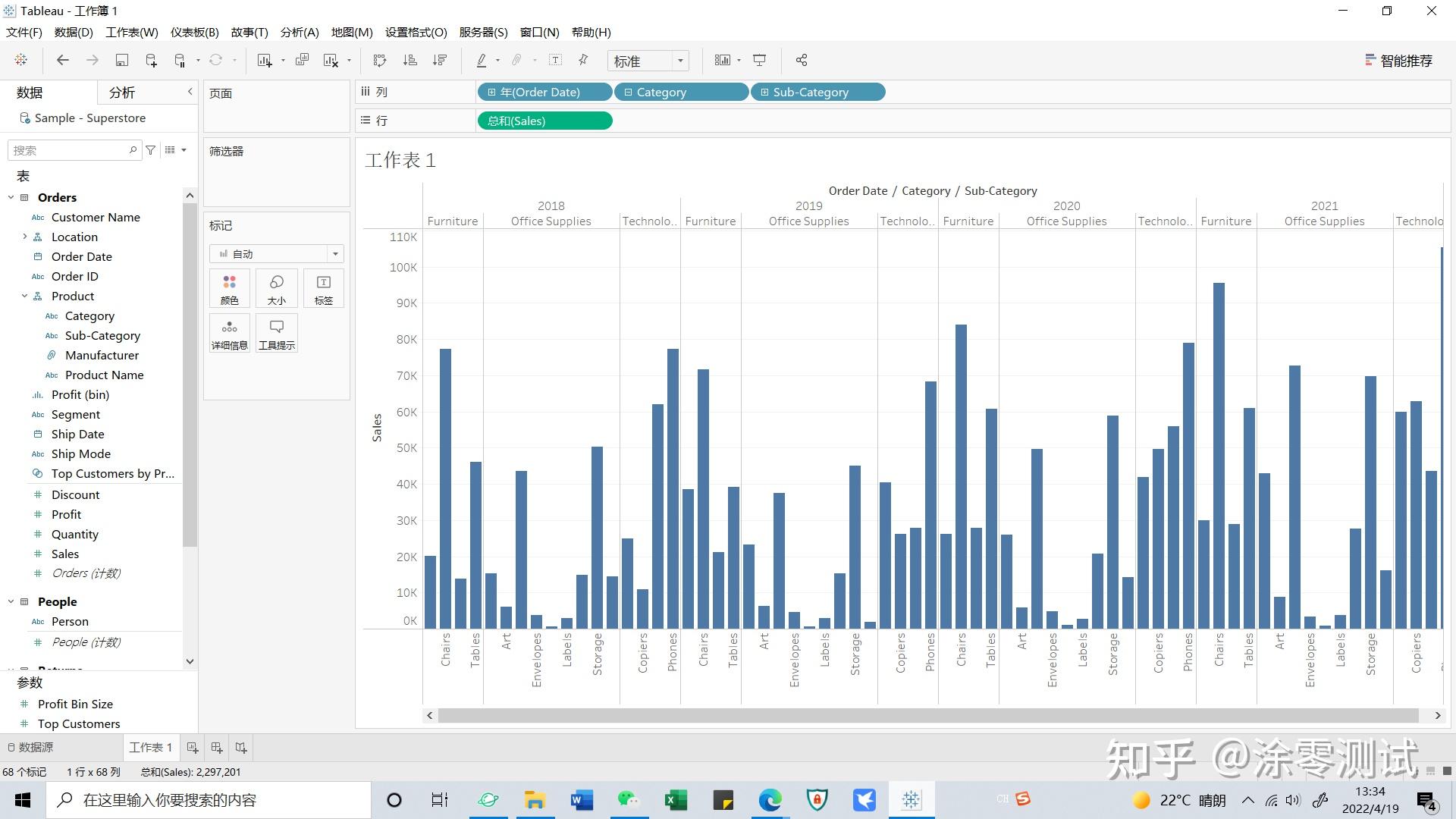Click the Sort Descending icon
This screenshot has height=819, width=1456.
point(440,60)
